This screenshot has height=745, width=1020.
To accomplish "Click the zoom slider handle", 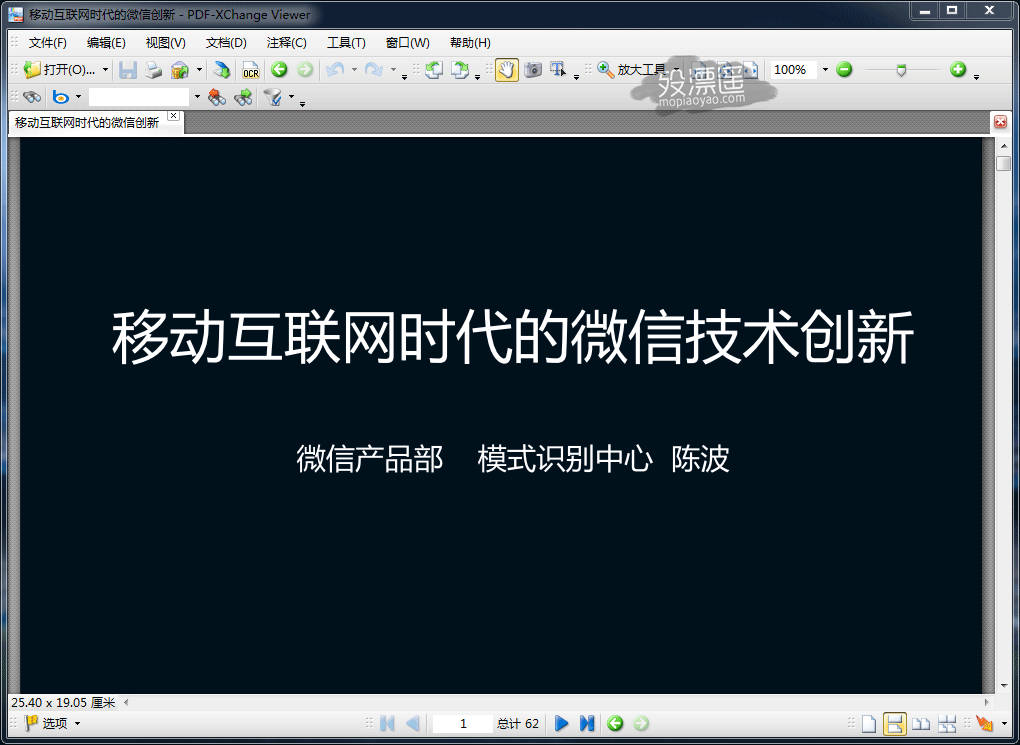I will pos(901,70).
